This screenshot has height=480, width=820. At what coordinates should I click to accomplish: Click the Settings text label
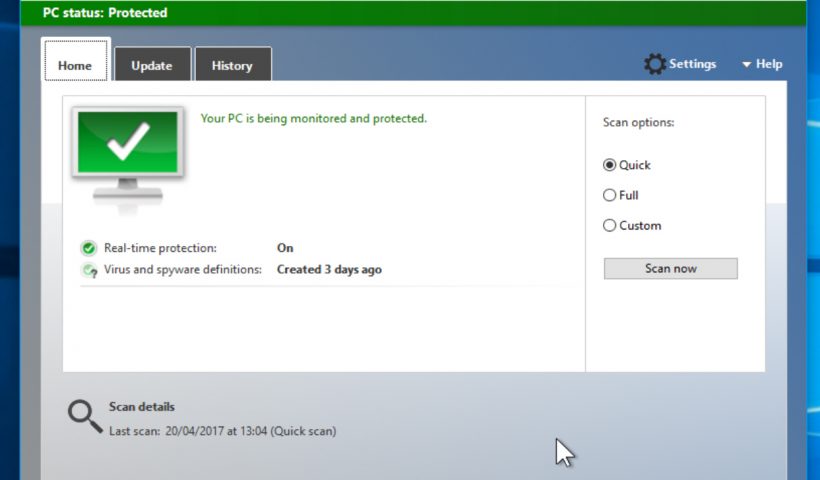point(692,64)
